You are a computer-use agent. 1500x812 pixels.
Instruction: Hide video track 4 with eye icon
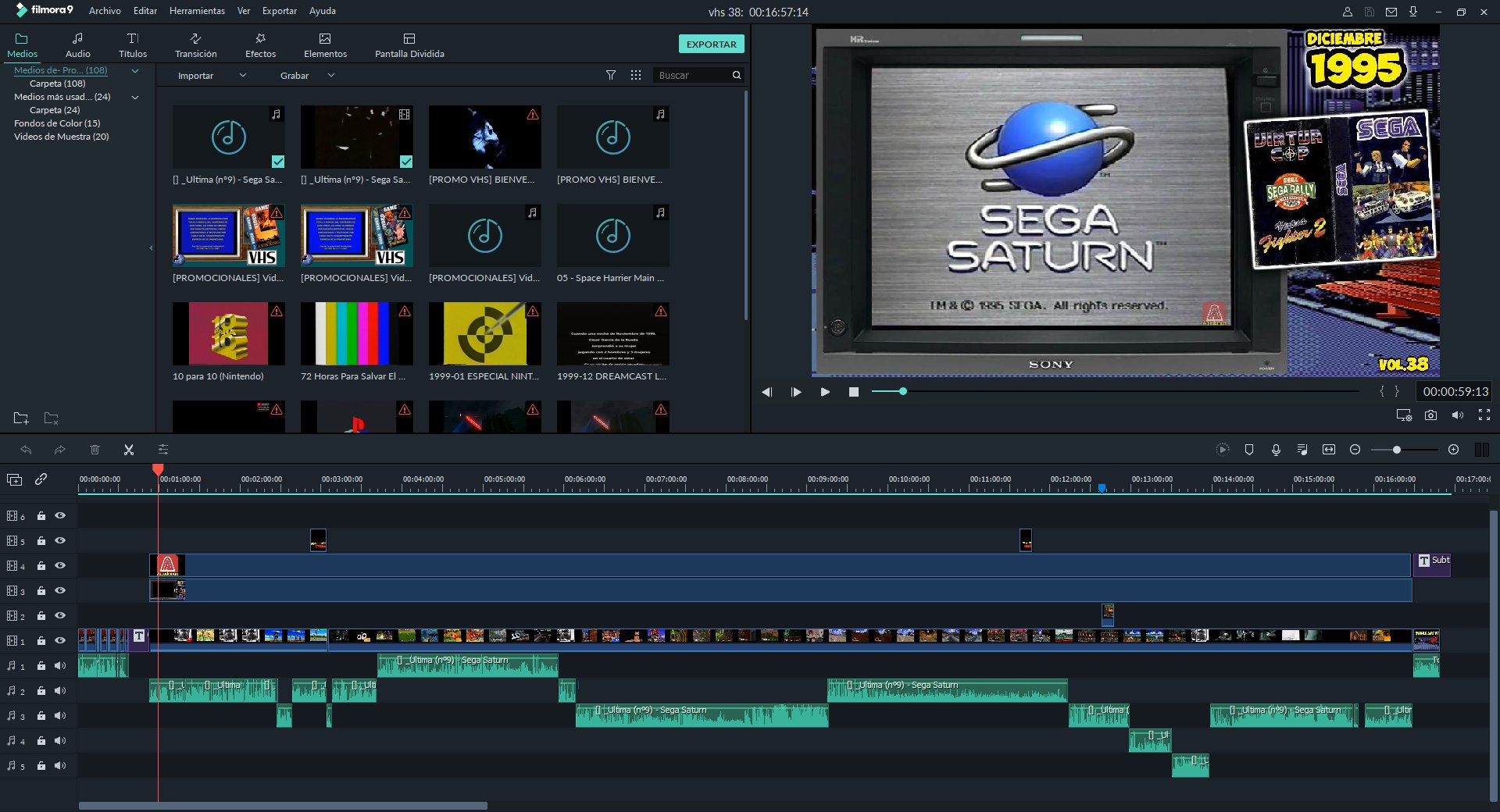click(60, 565)
